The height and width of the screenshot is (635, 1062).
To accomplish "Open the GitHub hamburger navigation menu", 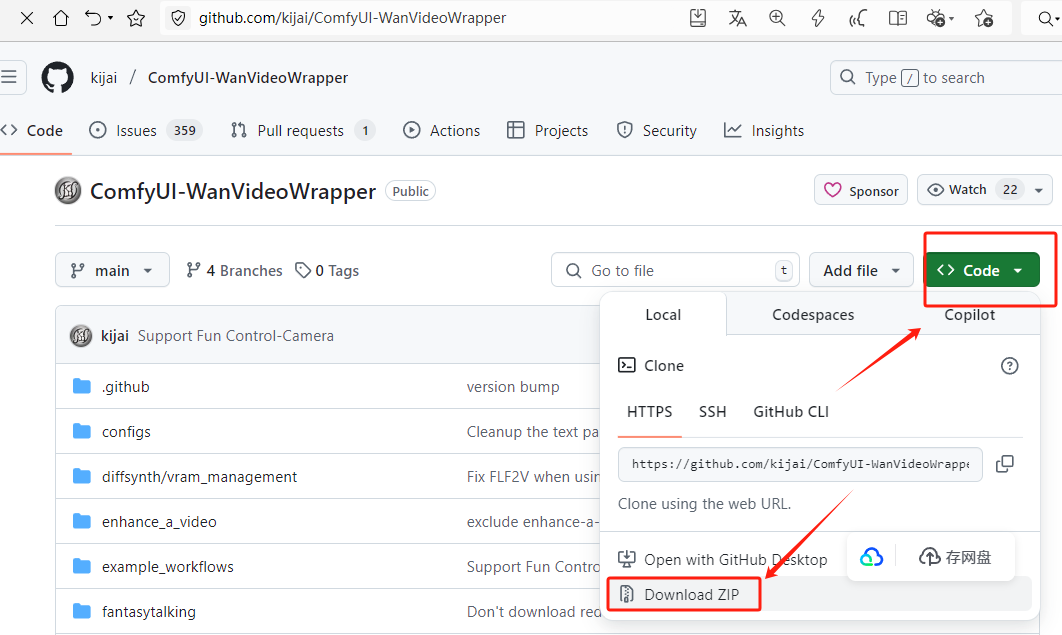I will pos(9,77).
